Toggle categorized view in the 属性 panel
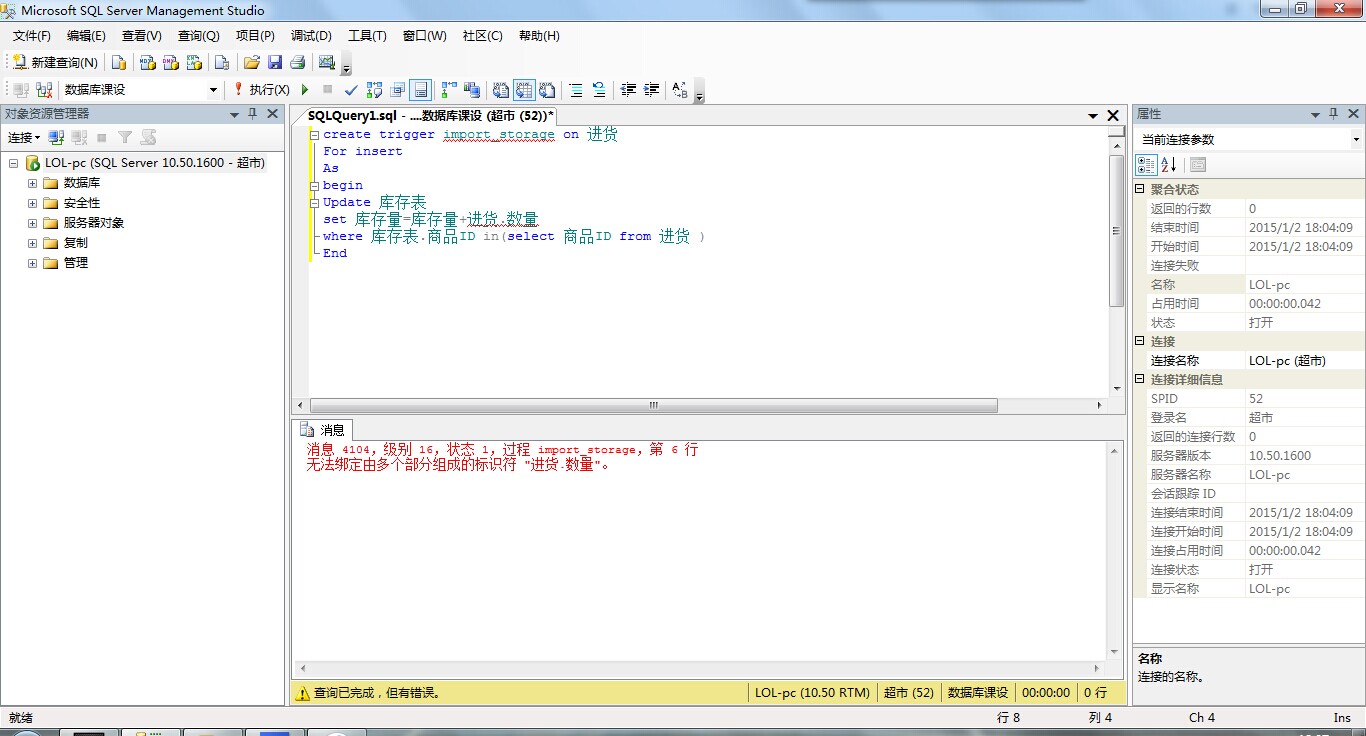The height and width of the screenshot is (736, 1366). coord(1146,165)
